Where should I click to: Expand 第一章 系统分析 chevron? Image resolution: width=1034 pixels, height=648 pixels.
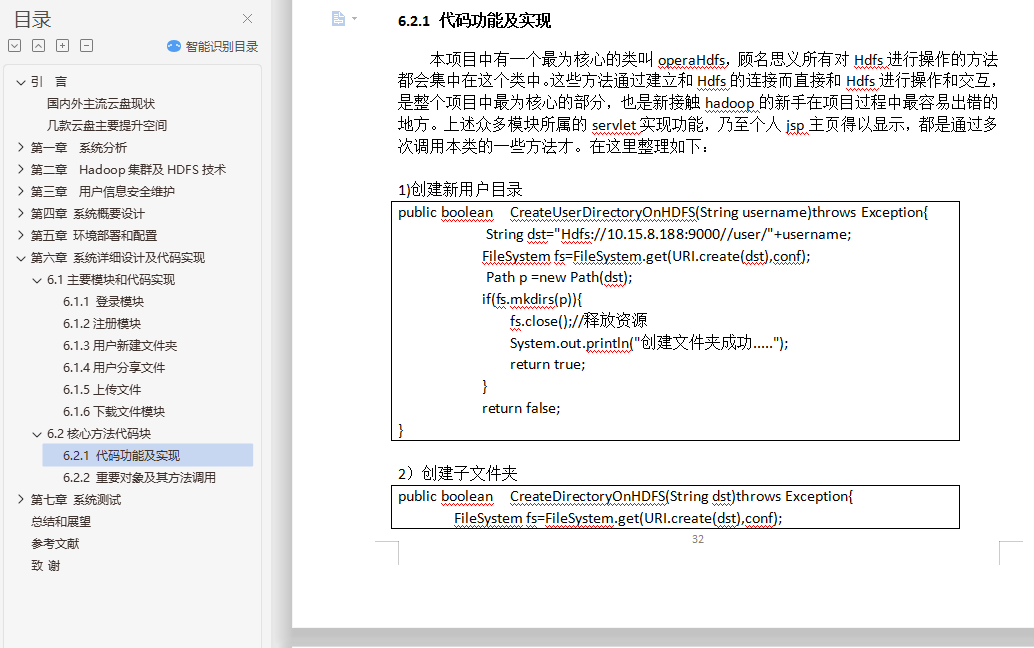pyautogui.click(x=21, y=147)
